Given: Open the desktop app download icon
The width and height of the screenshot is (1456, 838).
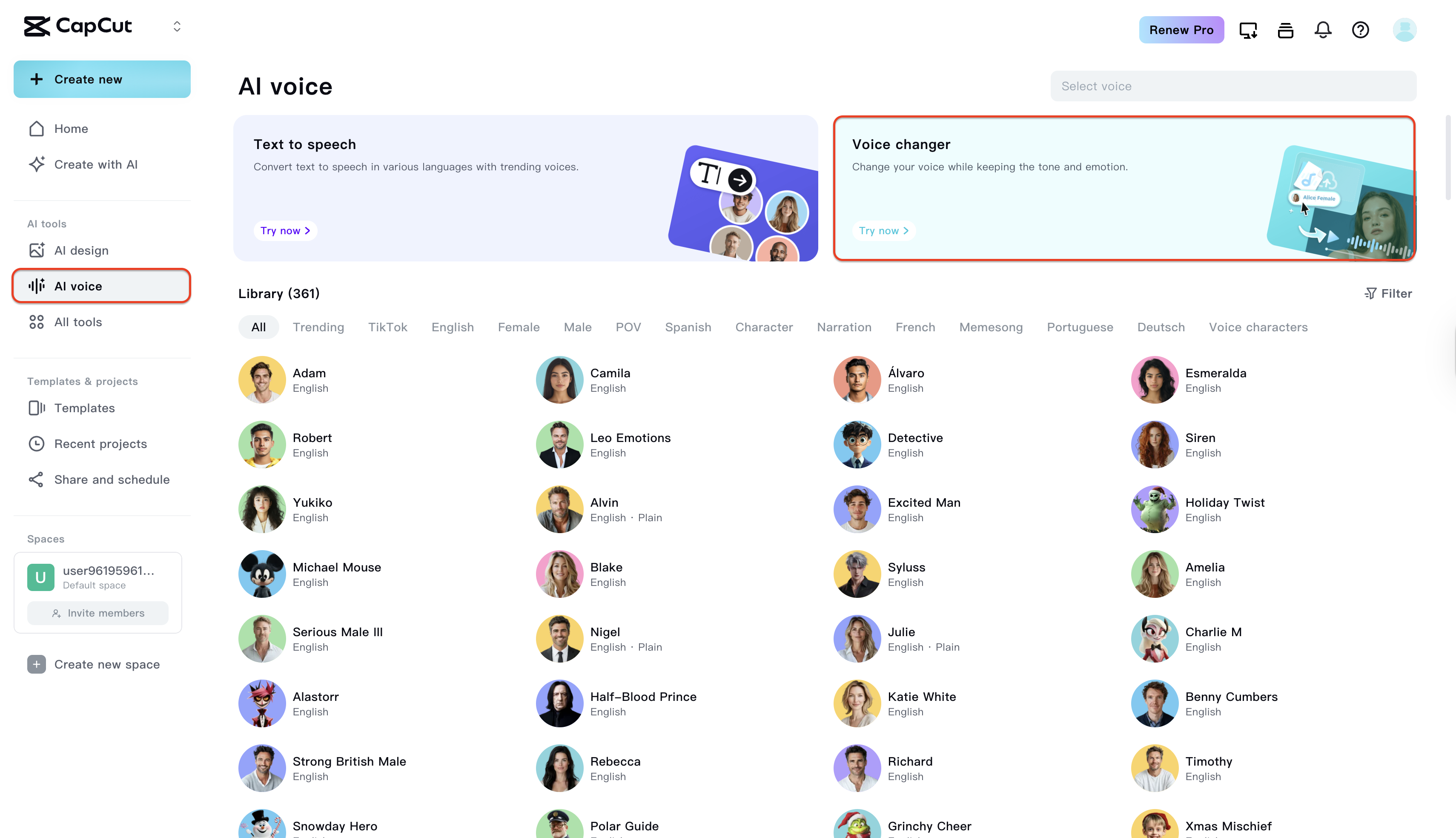Looking at the screenshot, I should point(1248,30).
